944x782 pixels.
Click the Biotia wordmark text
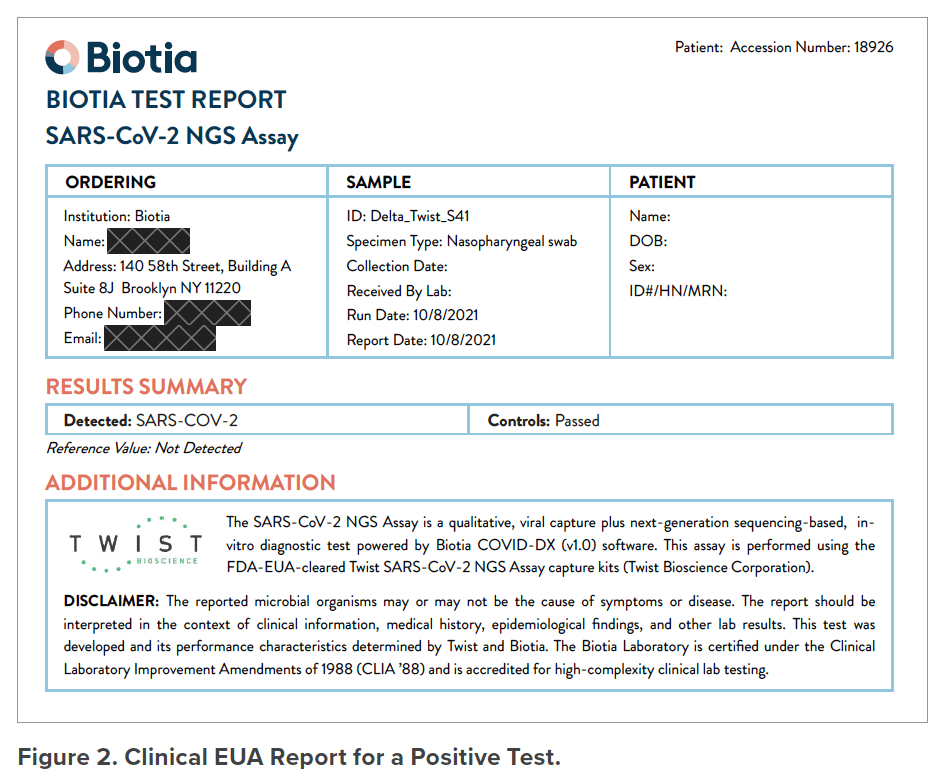pos(142,58)
